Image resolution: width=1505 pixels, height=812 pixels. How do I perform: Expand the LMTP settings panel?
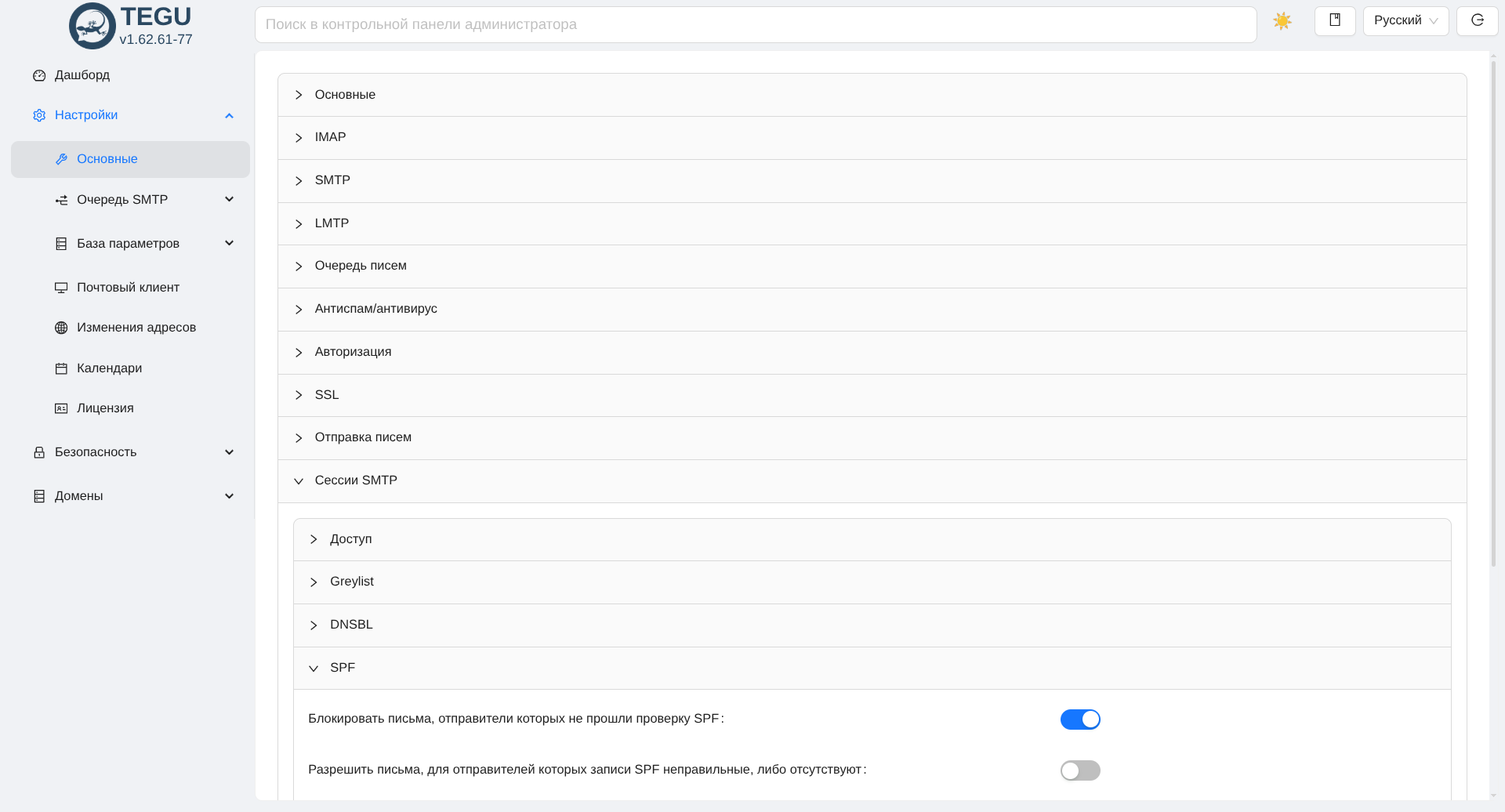872,224
